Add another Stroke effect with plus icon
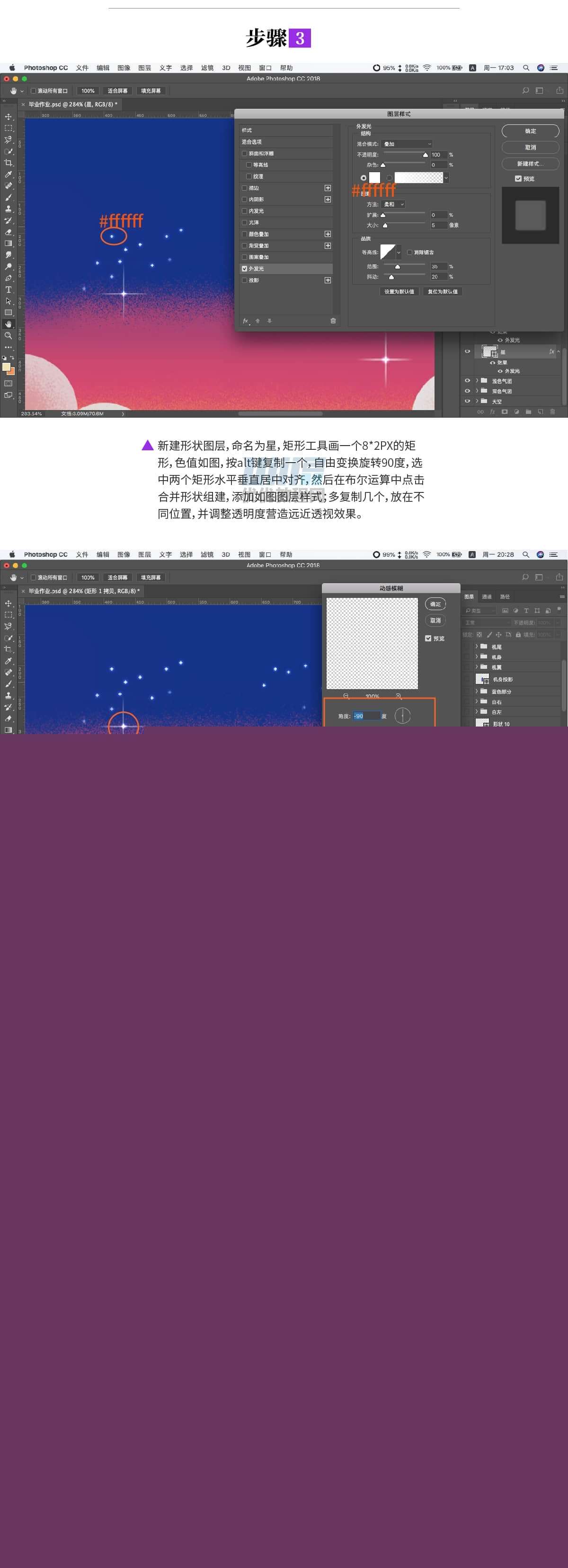Image resolution: width=568 pixels, height=1568 pixels. tap(328, 188)
